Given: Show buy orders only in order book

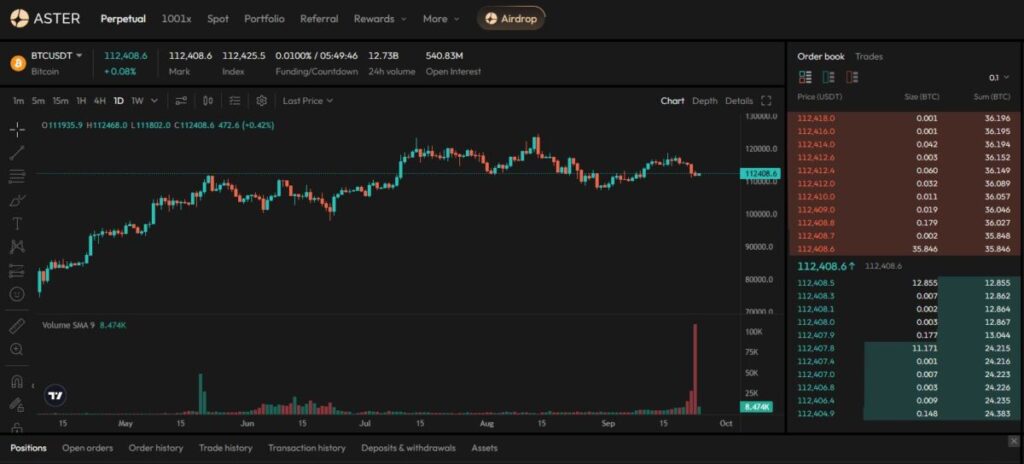Looking at the screenshot, I should click(x=828, y=77).
